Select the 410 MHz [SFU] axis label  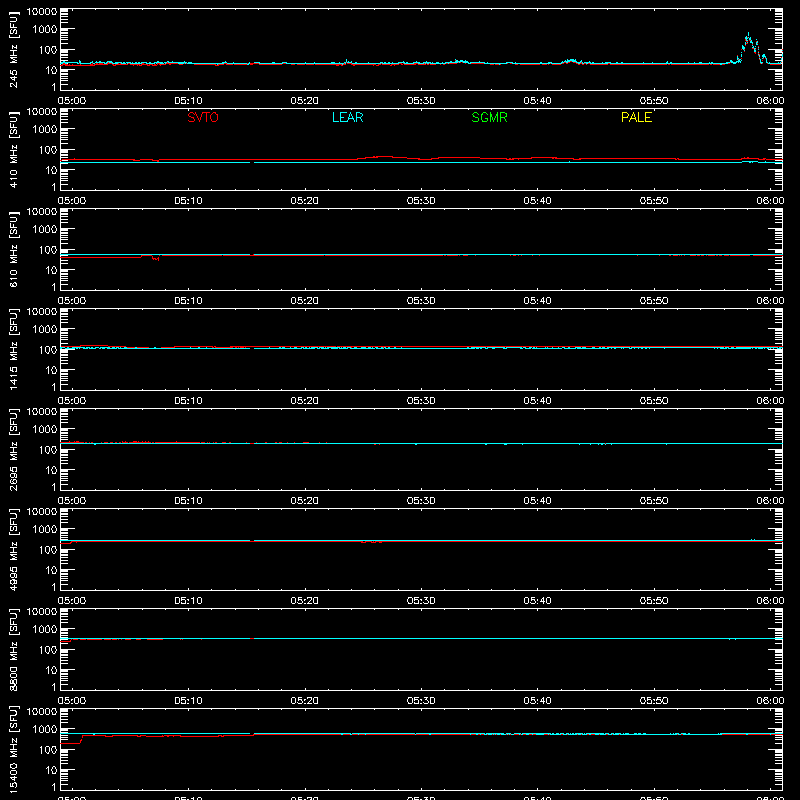[13, 150]
